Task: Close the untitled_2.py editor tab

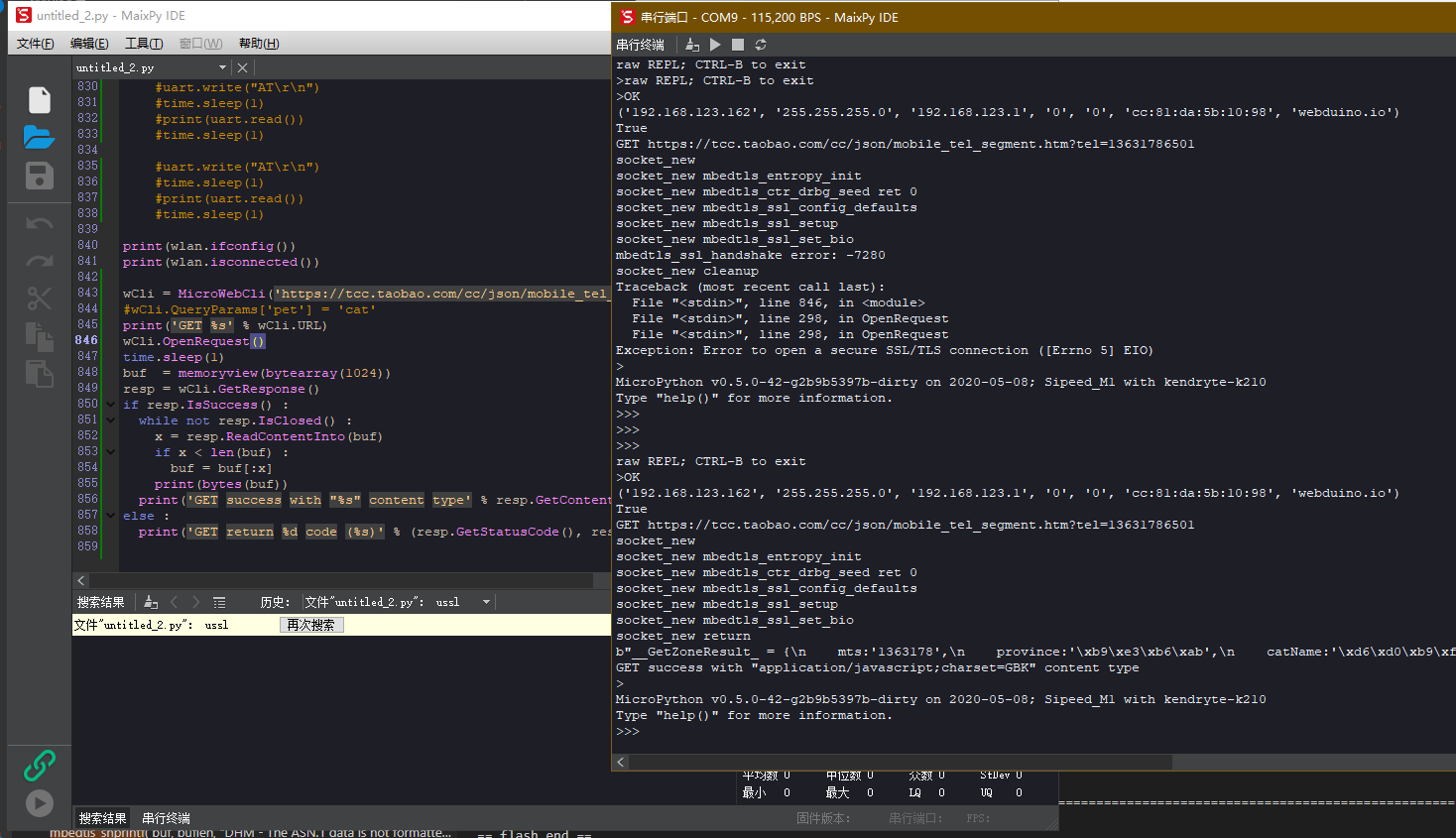Action: coord(241,66)
